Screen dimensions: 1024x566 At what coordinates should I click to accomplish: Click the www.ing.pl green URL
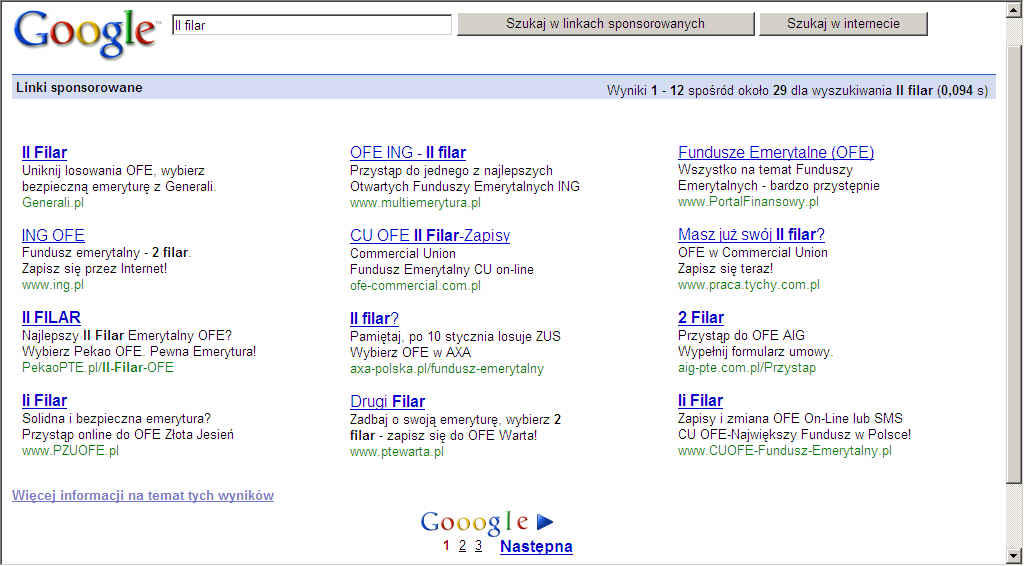53,285
